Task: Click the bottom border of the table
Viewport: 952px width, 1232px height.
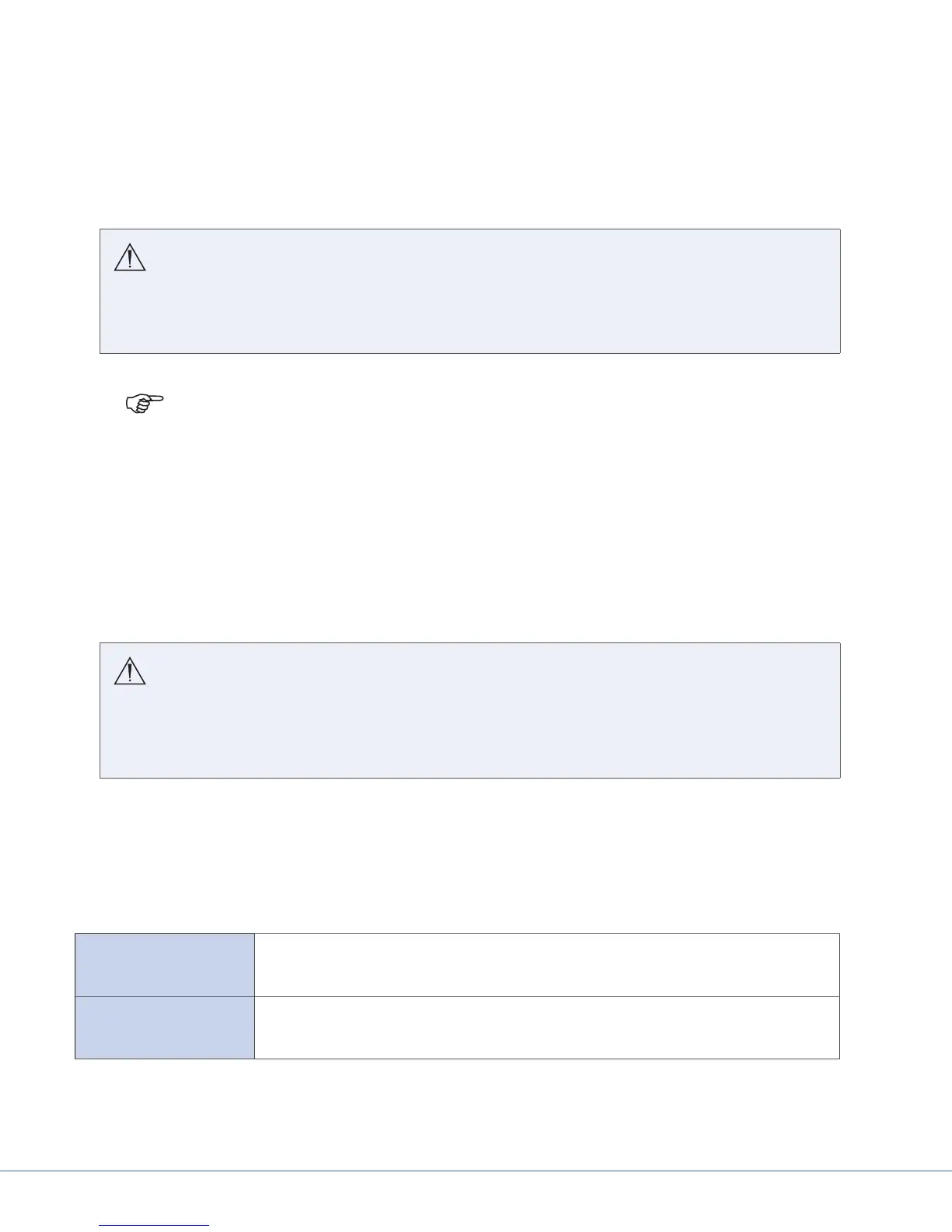Action: point(457,1059)
